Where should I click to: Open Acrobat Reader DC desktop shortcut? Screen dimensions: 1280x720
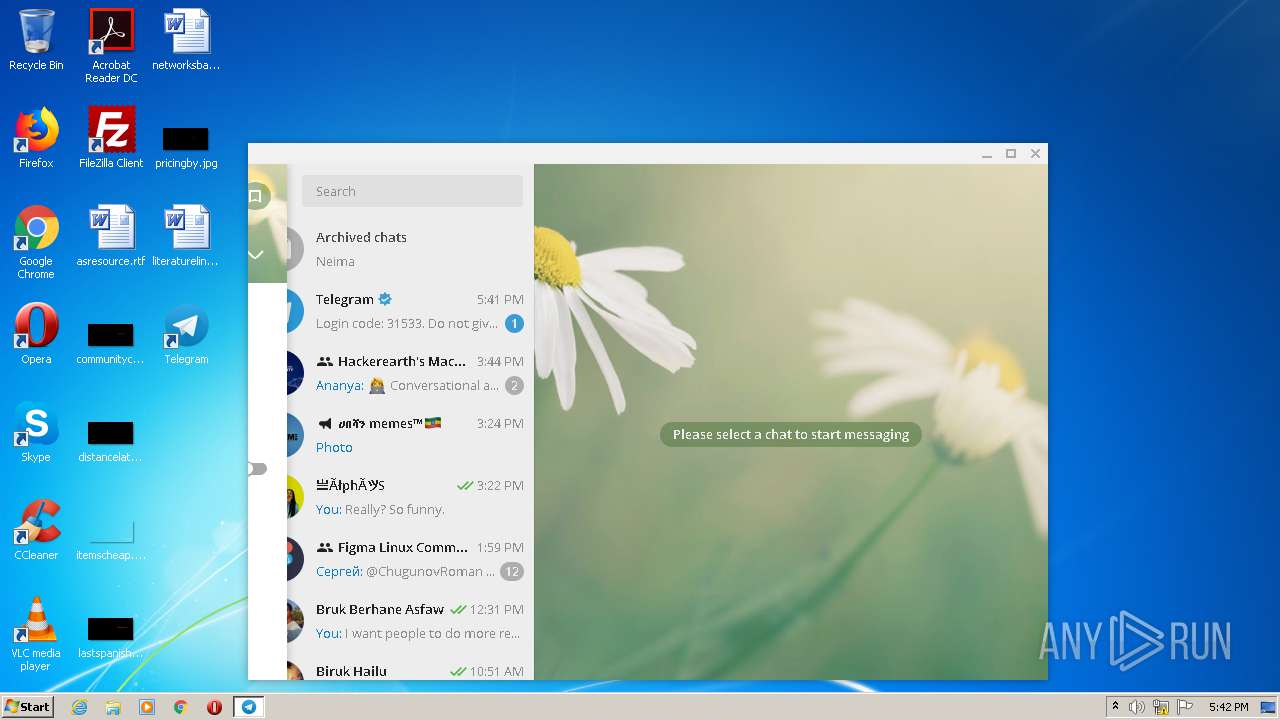coord(111,46)
